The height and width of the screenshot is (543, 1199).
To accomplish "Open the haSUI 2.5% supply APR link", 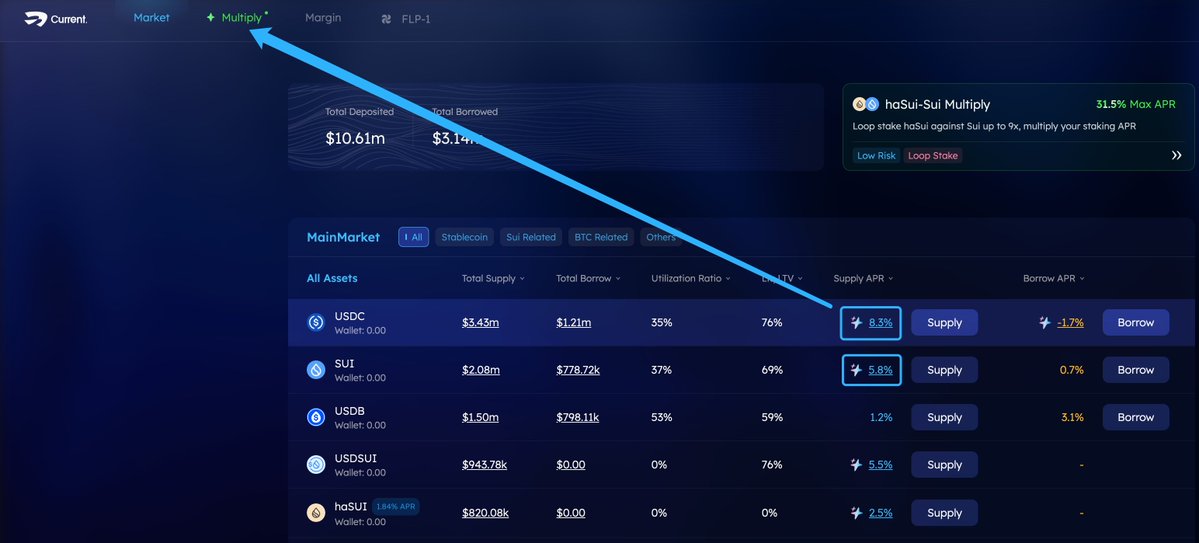I will tap(880, 512).
